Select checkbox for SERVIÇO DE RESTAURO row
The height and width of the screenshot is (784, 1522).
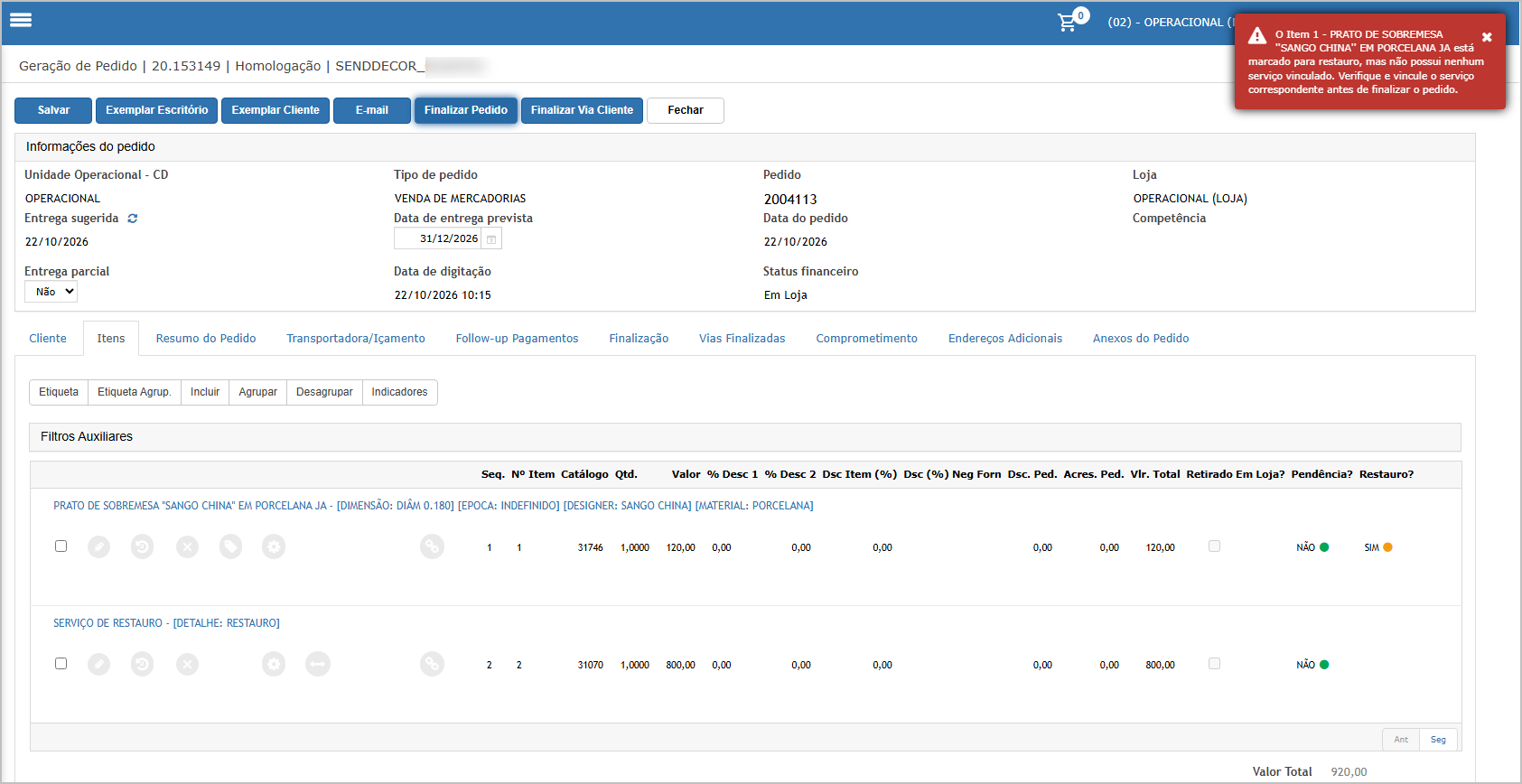[x=61, y=663]
